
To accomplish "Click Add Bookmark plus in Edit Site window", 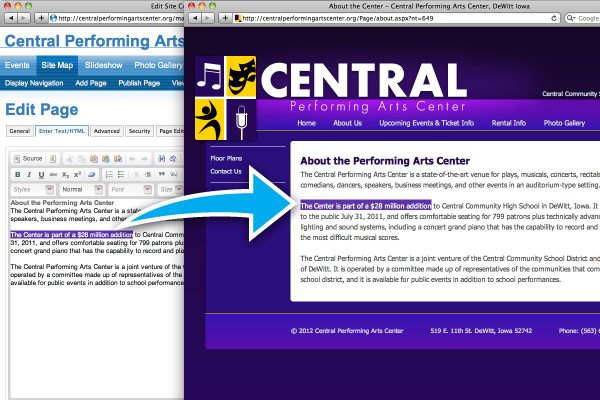I will (x=41, y=18).
